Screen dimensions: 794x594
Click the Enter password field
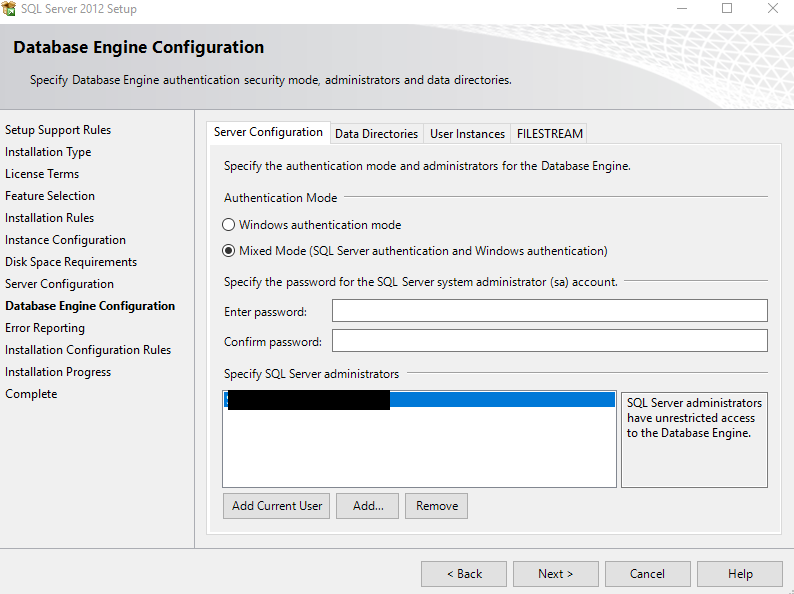(x=549, y=311)
